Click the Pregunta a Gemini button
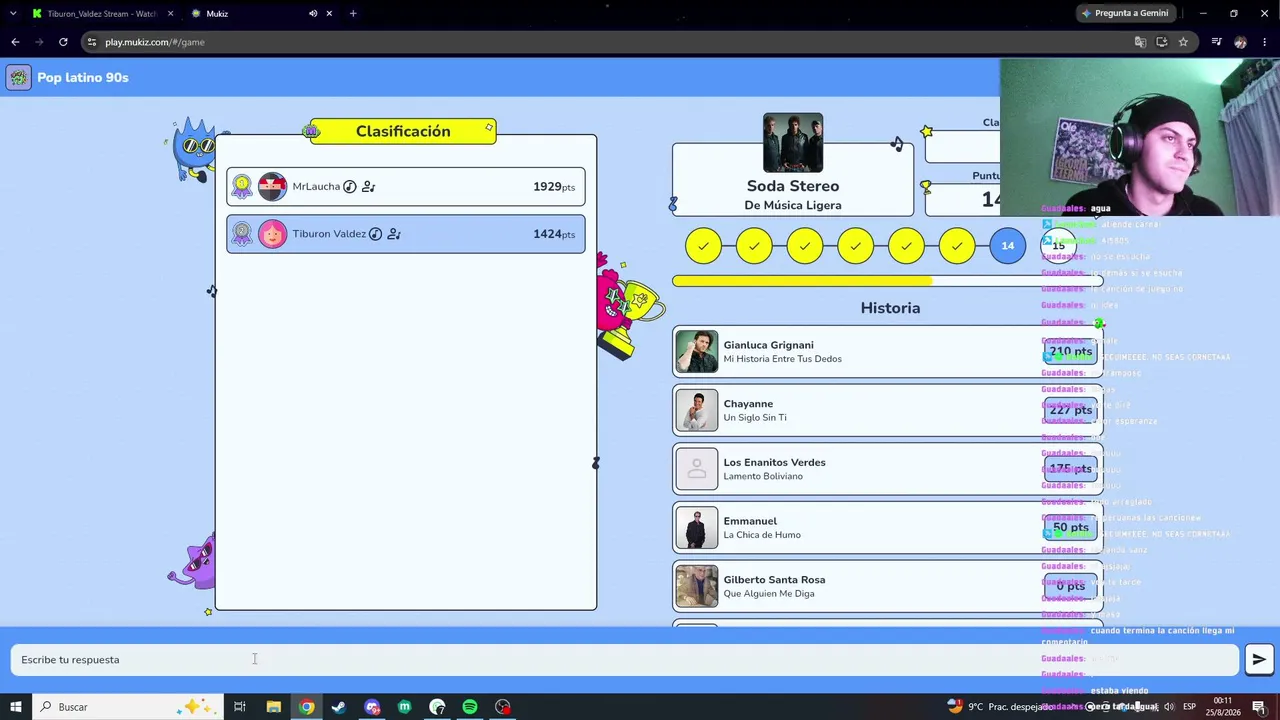Screen dimensions: 1280x720 pyautogui.click(x=1125, y=13)
